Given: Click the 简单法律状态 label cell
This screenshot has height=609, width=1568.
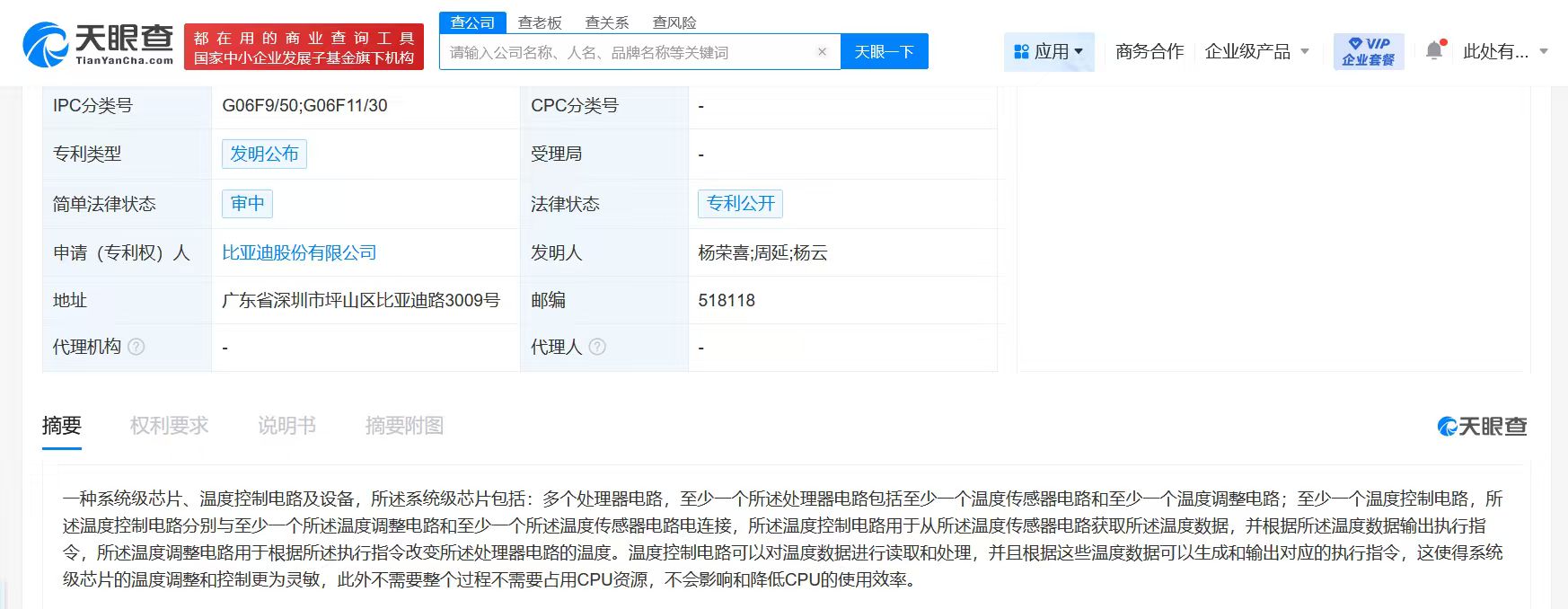Looking at the screenshot, I should (127, 204).
